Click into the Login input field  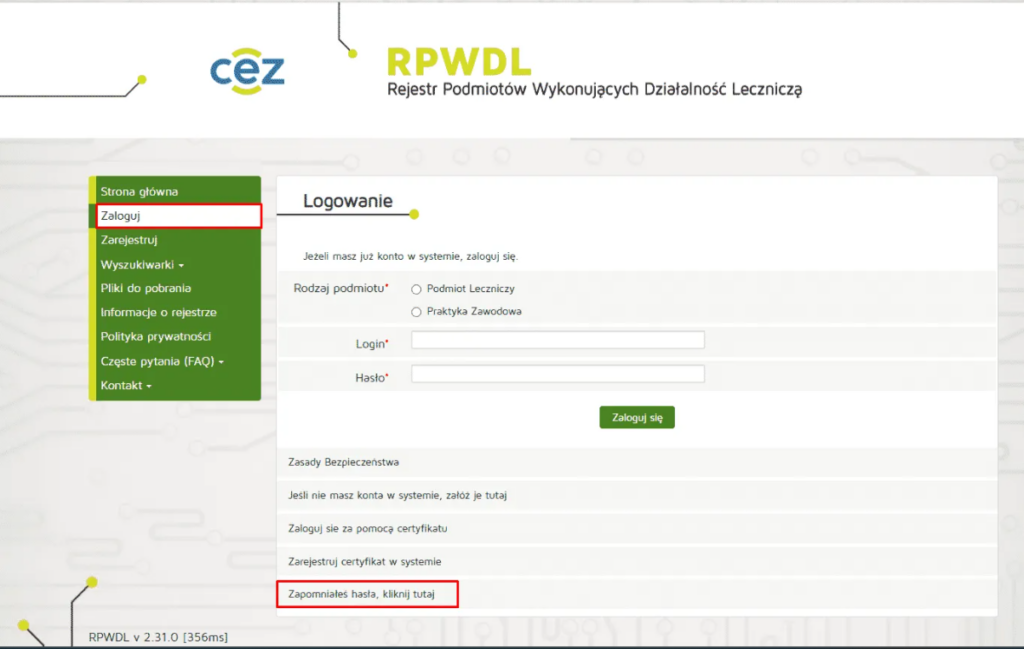pyautogui.click(x=557, y=340)
